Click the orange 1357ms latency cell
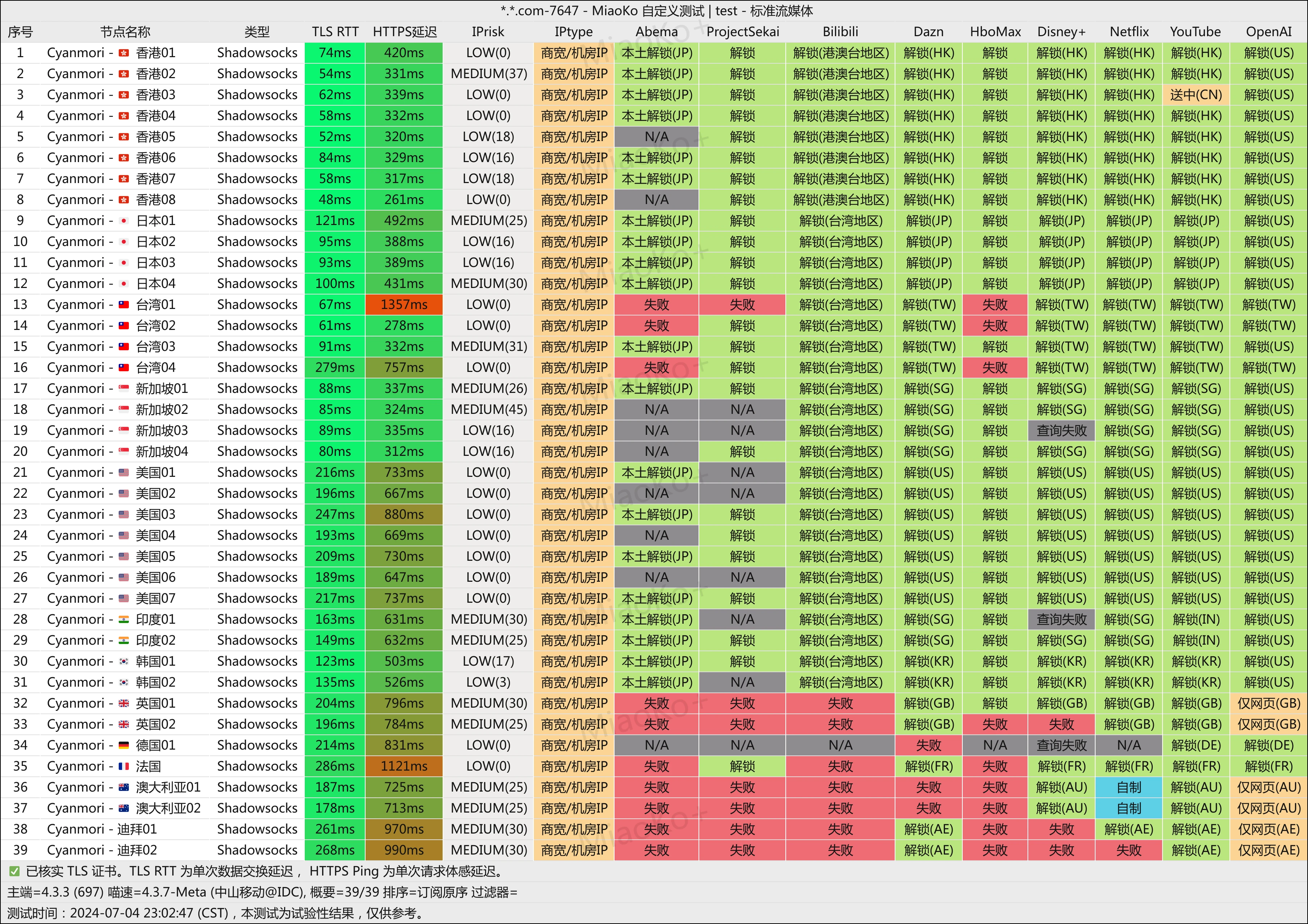Screen dimensions: 1308x924 [404, 305]
